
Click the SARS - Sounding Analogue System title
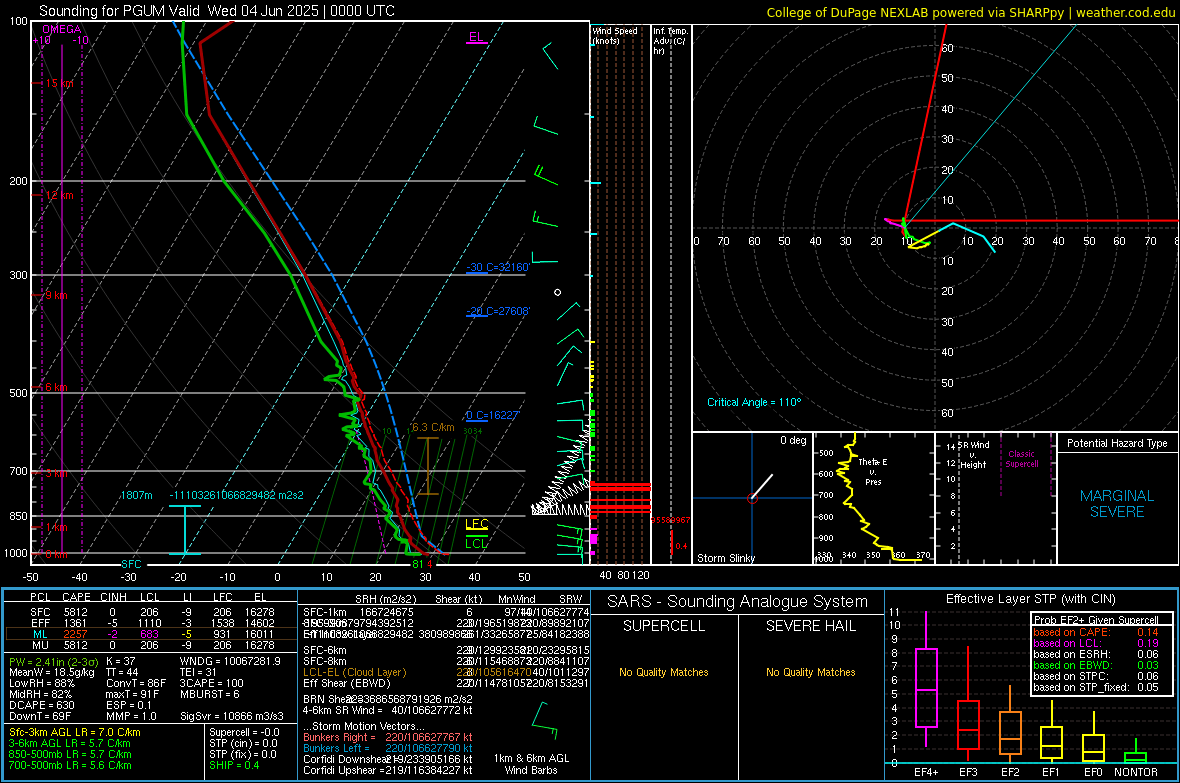point(738,602)
